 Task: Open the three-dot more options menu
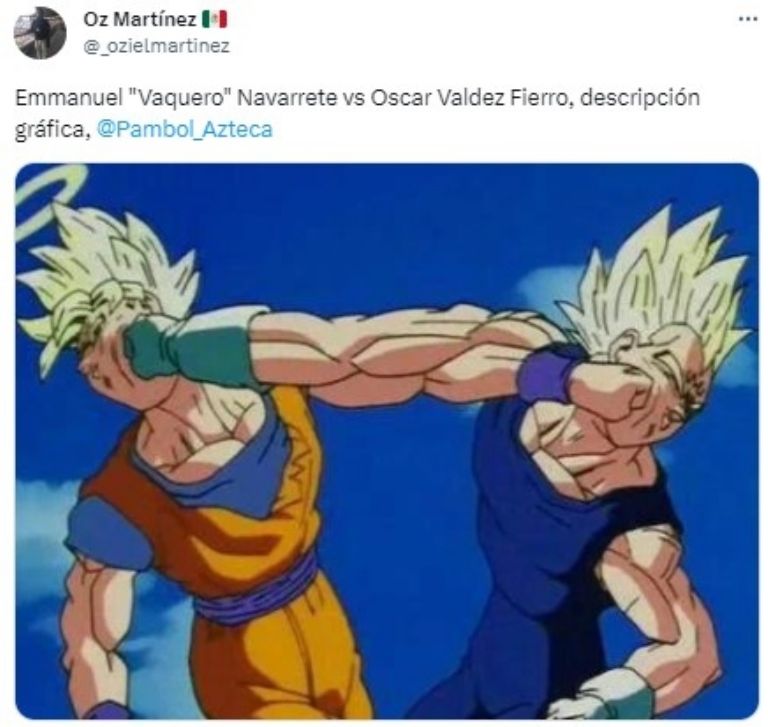[748, 19]
